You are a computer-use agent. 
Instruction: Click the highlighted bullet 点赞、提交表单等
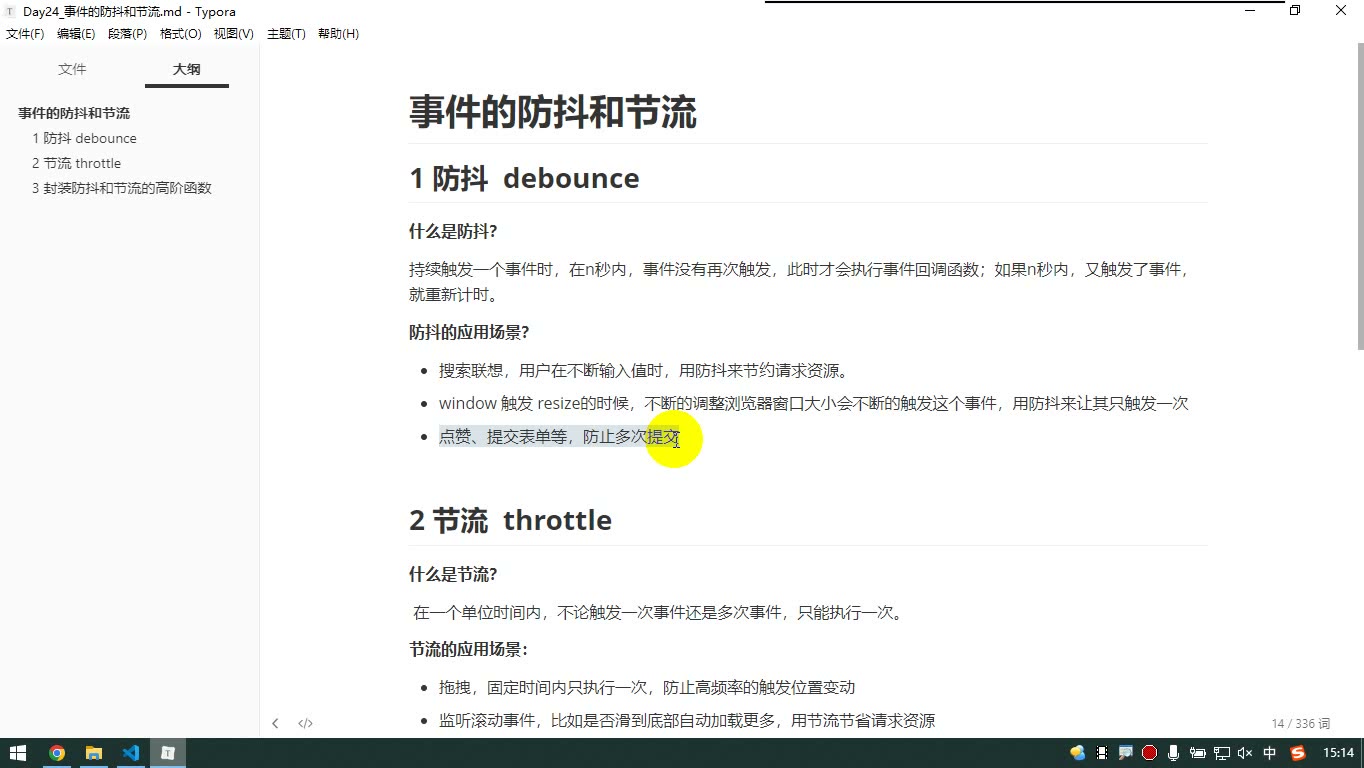click(560, 436)
